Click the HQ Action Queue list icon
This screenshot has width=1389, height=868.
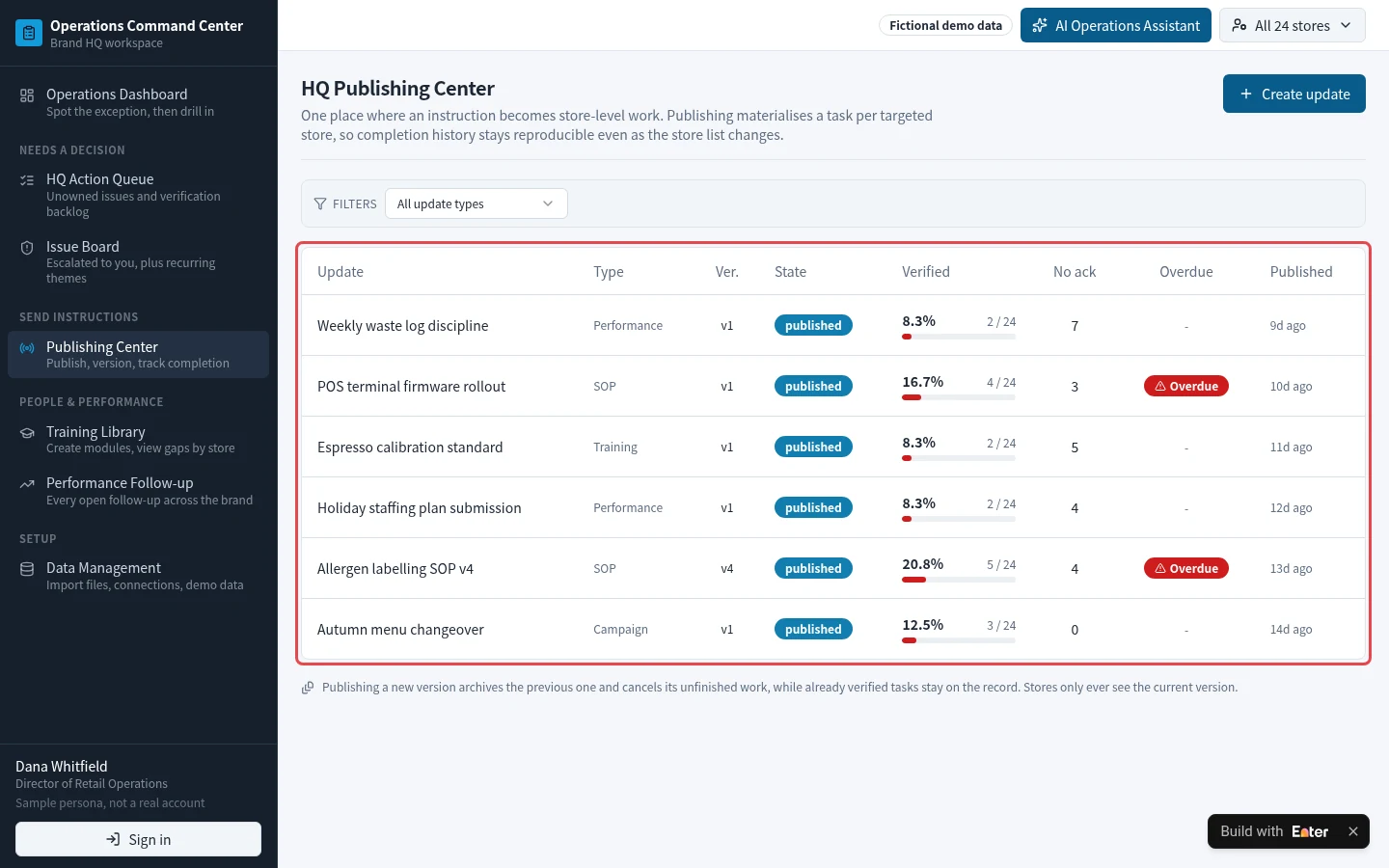coord(27,179)
